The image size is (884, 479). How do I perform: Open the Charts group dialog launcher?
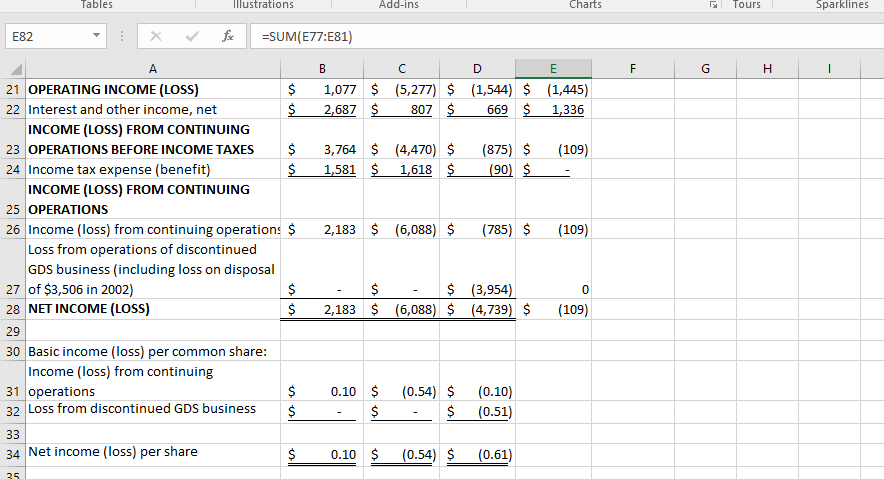pos(714,5)
